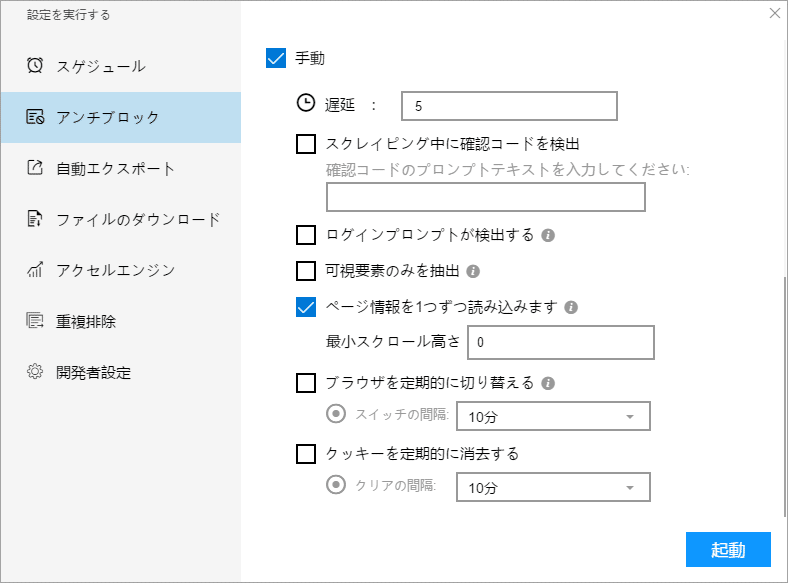Enable スクレイピング中に確認コードを検出 checkbox

[307, 144]
